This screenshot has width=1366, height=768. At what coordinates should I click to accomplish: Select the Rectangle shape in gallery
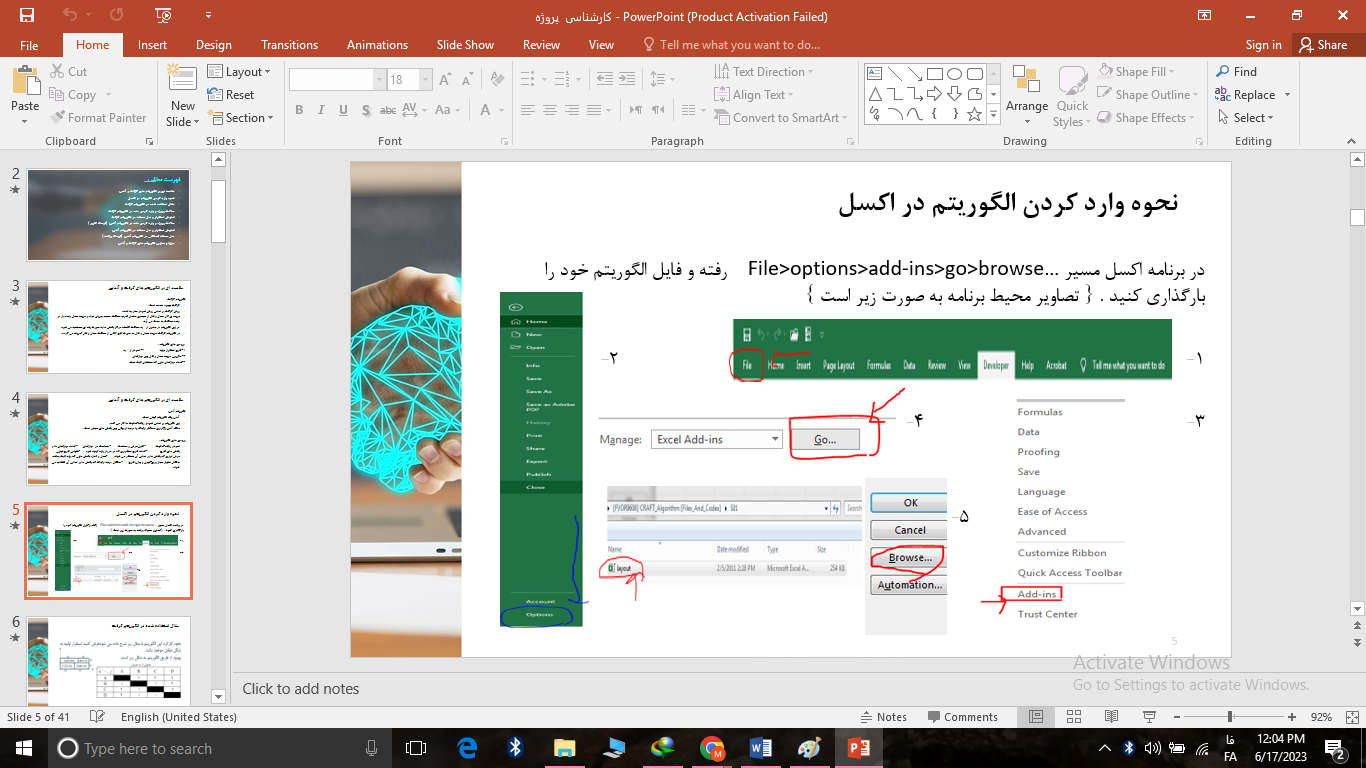click(935, 73)
